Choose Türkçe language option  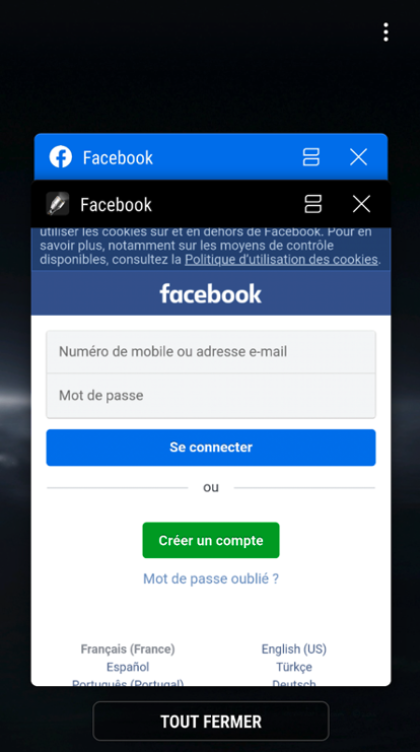click(x=294, y=667)
